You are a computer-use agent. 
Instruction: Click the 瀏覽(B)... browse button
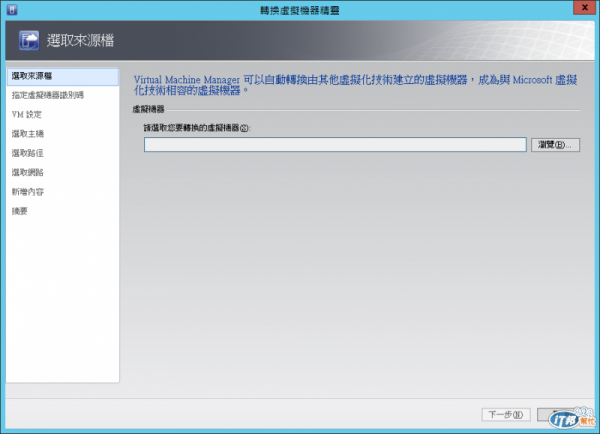[555, 145]
